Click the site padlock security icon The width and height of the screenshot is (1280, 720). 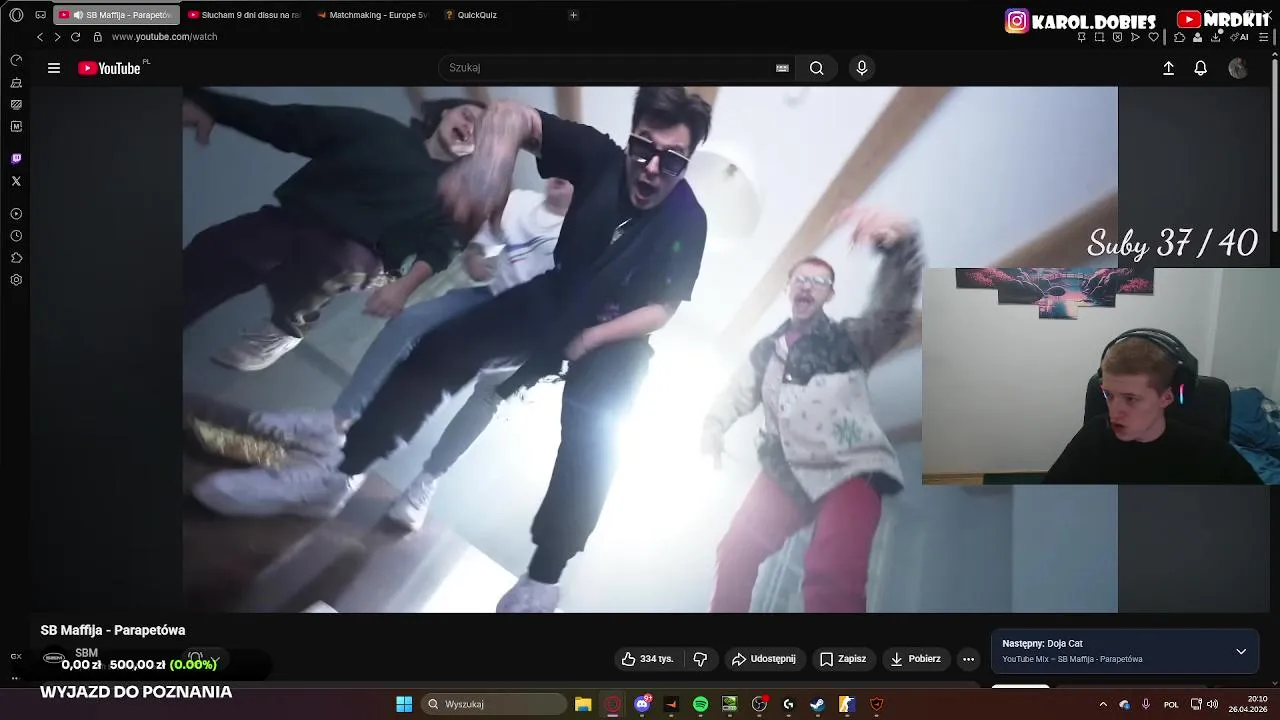(x=98, y=37)
